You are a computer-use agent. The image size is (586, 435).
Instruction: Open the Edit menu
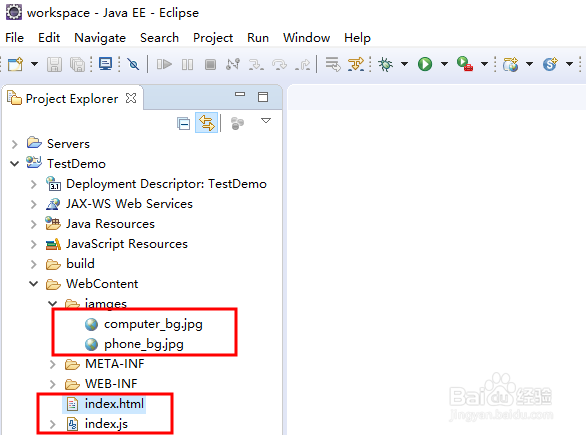tap(49, 38)
